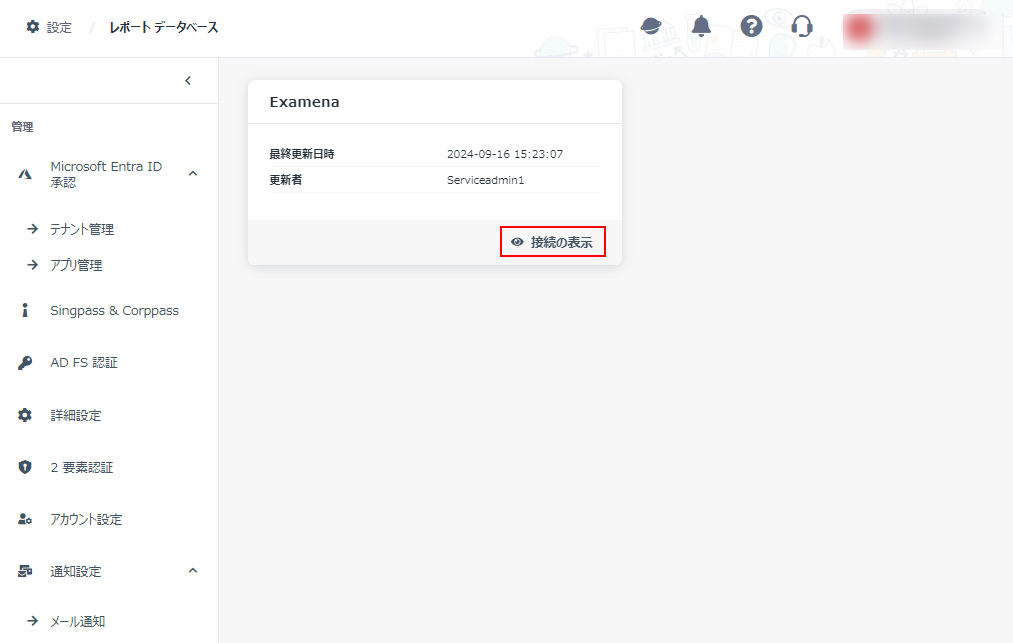Click the Microsoft Entra ID triangle icon

tap(26, 175)
